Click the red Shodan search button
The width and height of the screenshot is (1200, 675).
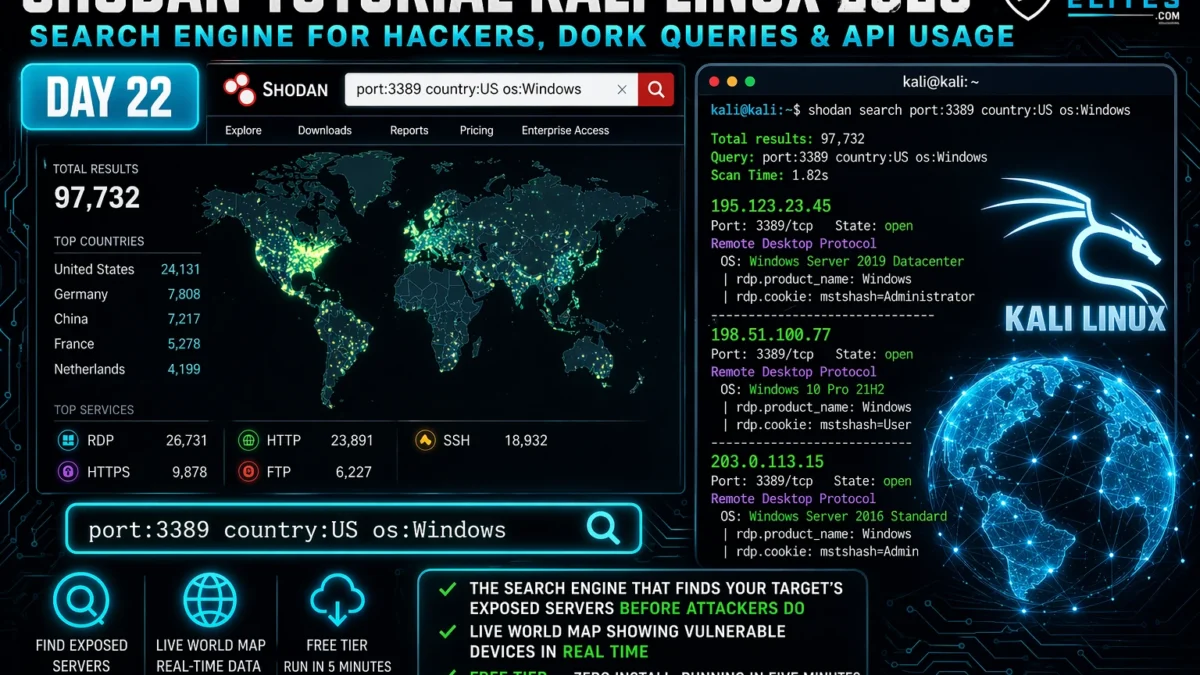click(x=656, y=89)
